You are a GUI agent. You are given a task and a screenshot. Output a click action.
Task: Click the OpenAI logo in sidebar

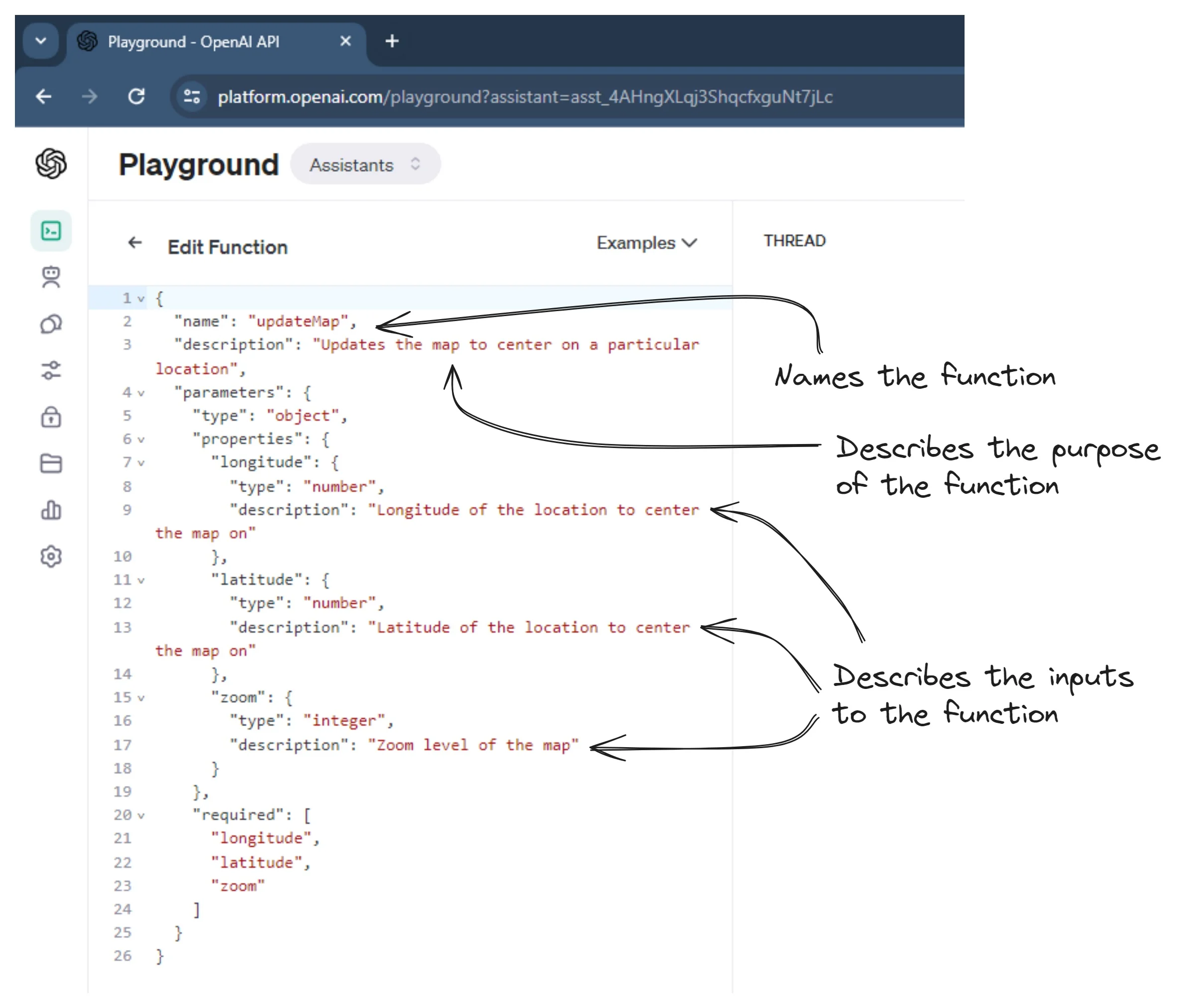[51, 164]
